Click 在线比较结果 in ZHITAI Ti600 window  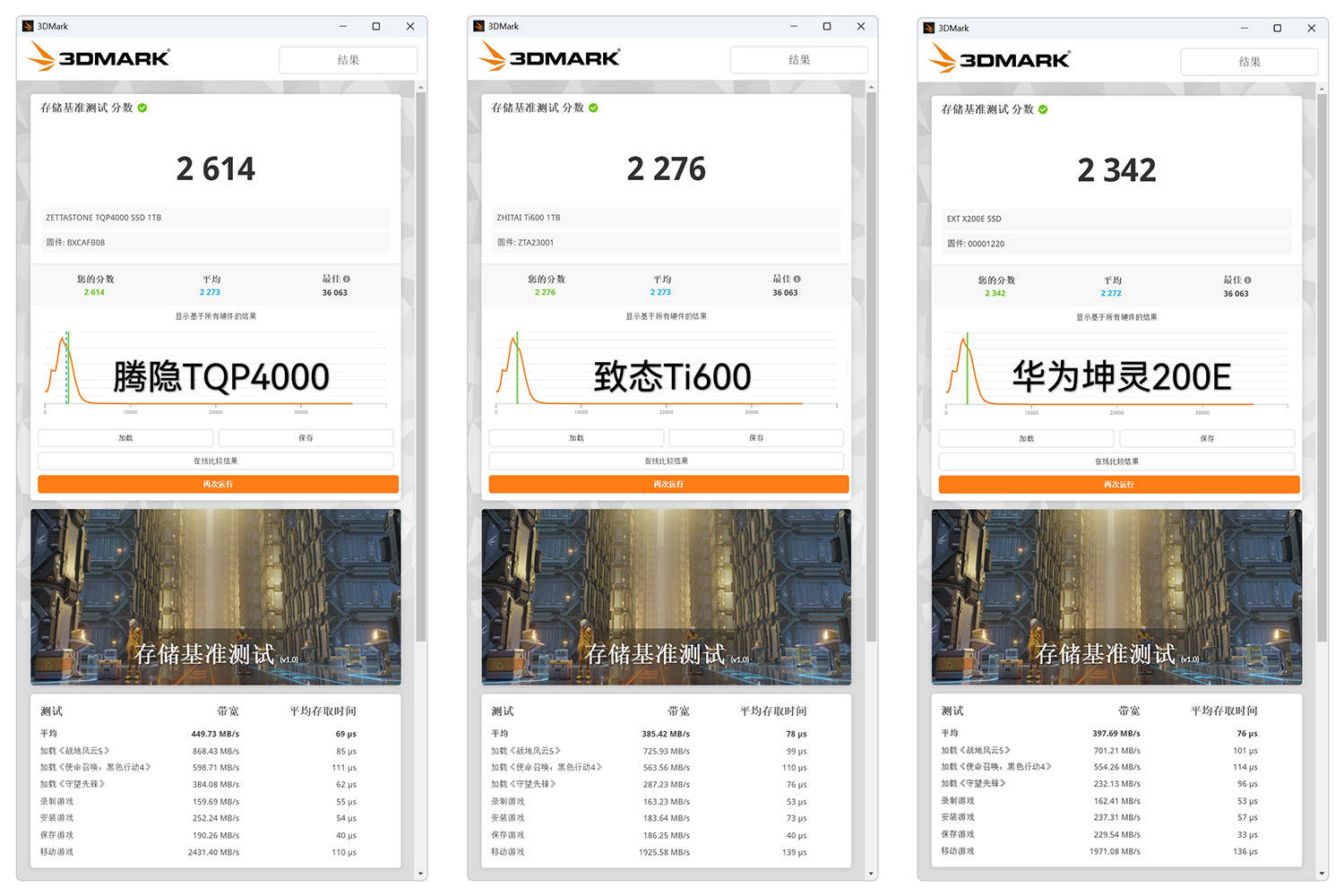click(667, 461)
